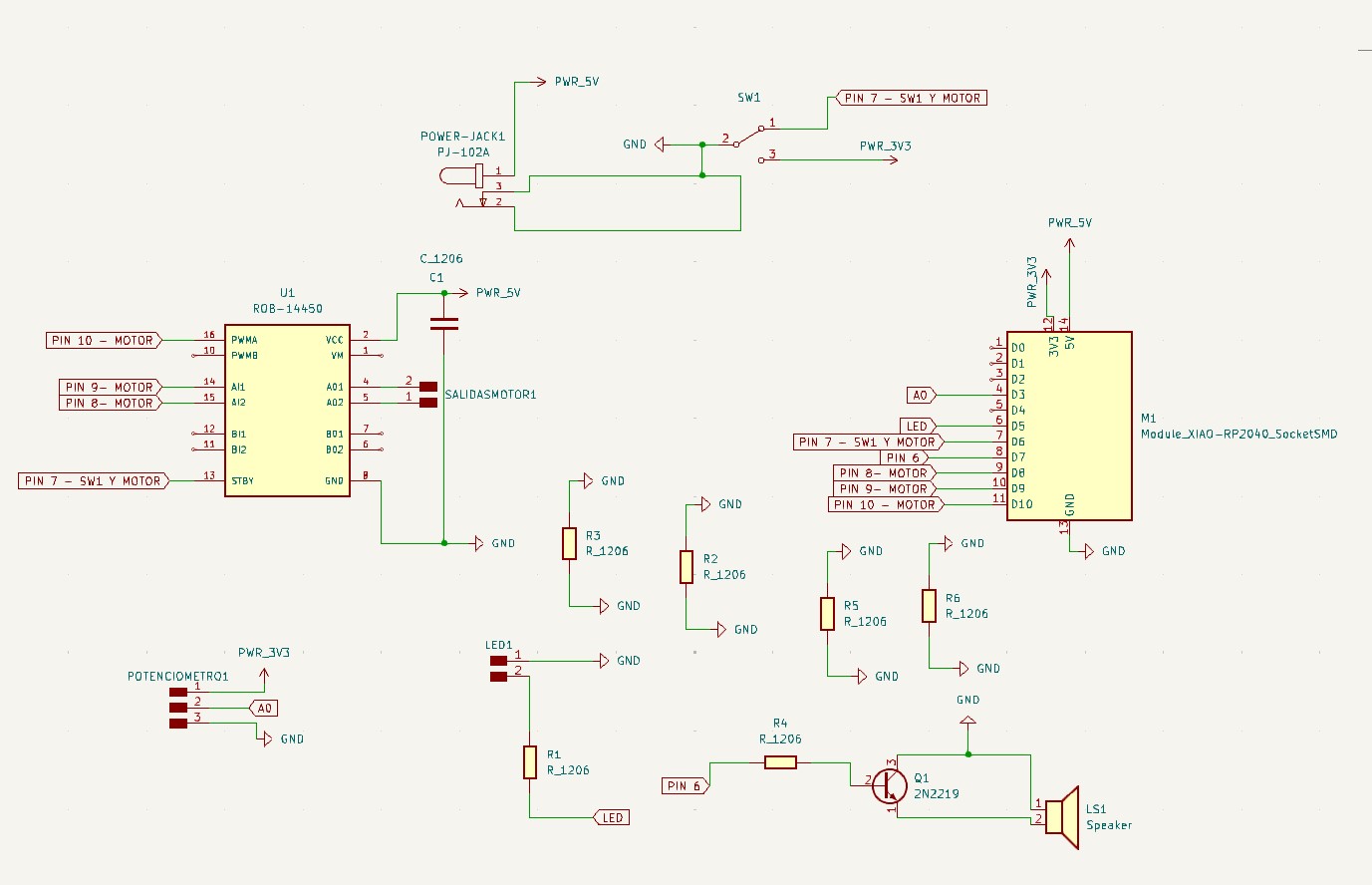Click 'PIN 7 – SW1 Y MOTOR' label at STBY

94,480
